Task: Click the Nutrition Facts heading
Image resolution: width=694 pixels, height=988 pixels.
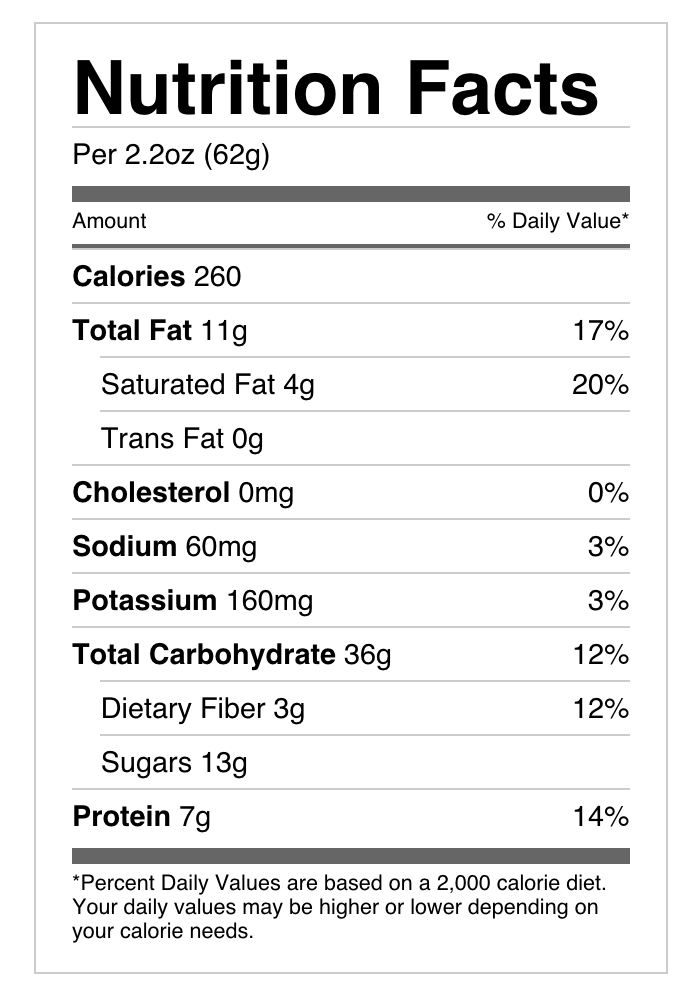Action: click(x=336, y=88)
